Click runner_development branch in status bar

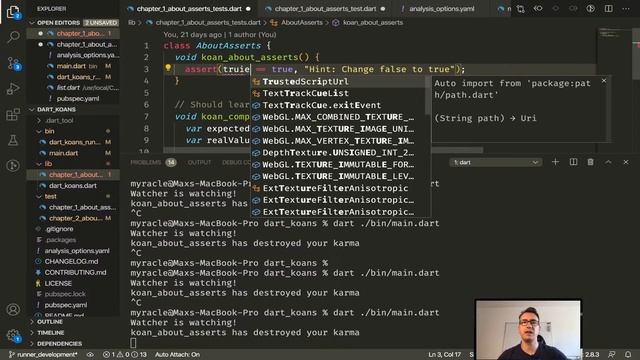pyautogui.click(x=42, y=354)
